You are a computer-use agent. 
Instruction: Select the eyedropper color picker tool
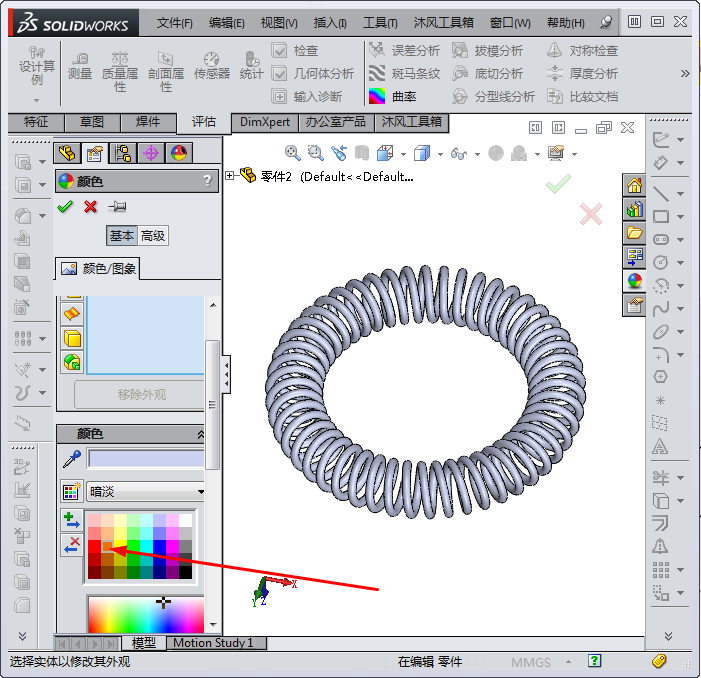point(71,459)
